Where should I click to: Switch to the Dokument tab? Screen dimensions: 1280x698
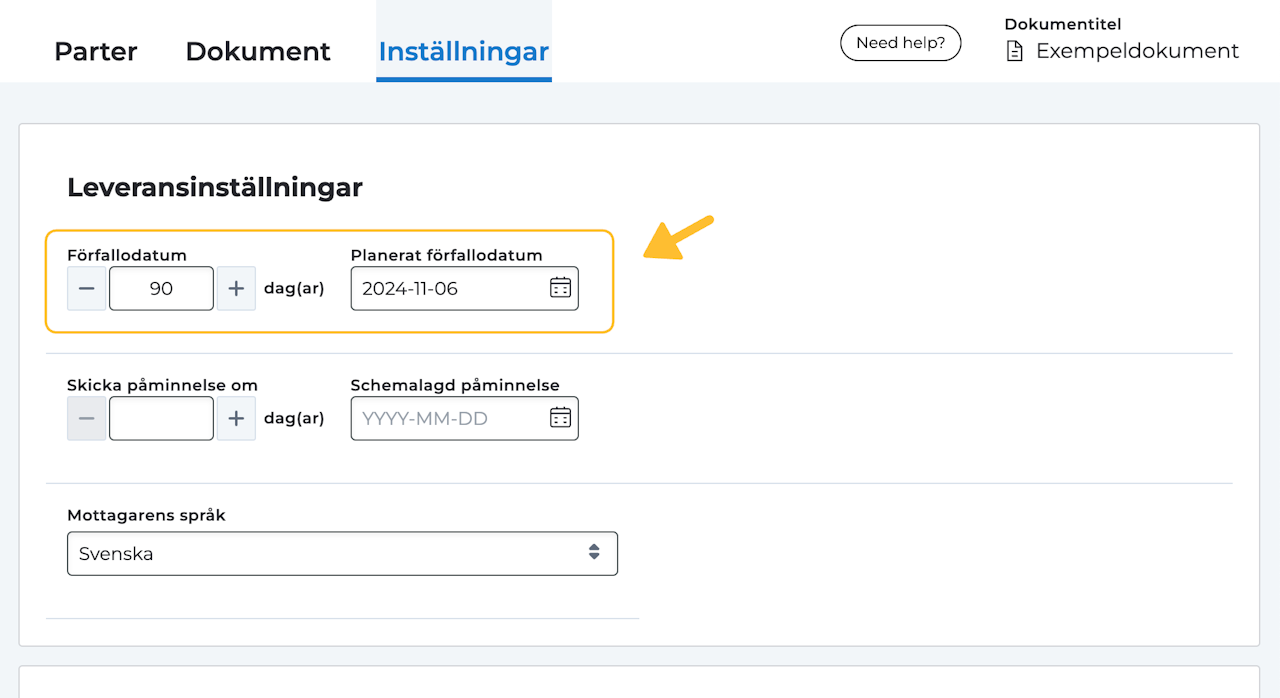point(258,51)
